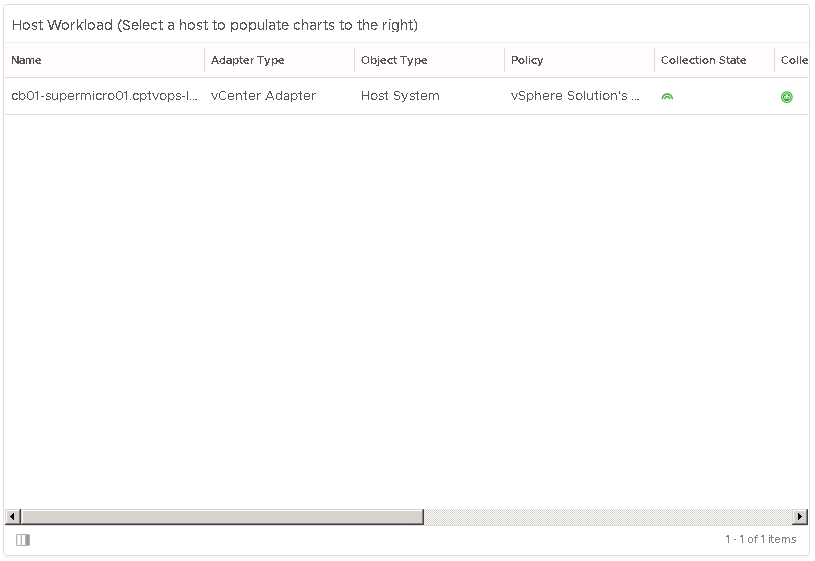The image size is (815, 561).
Task: Click the Host Workload widget title
Action: [214, 25]
